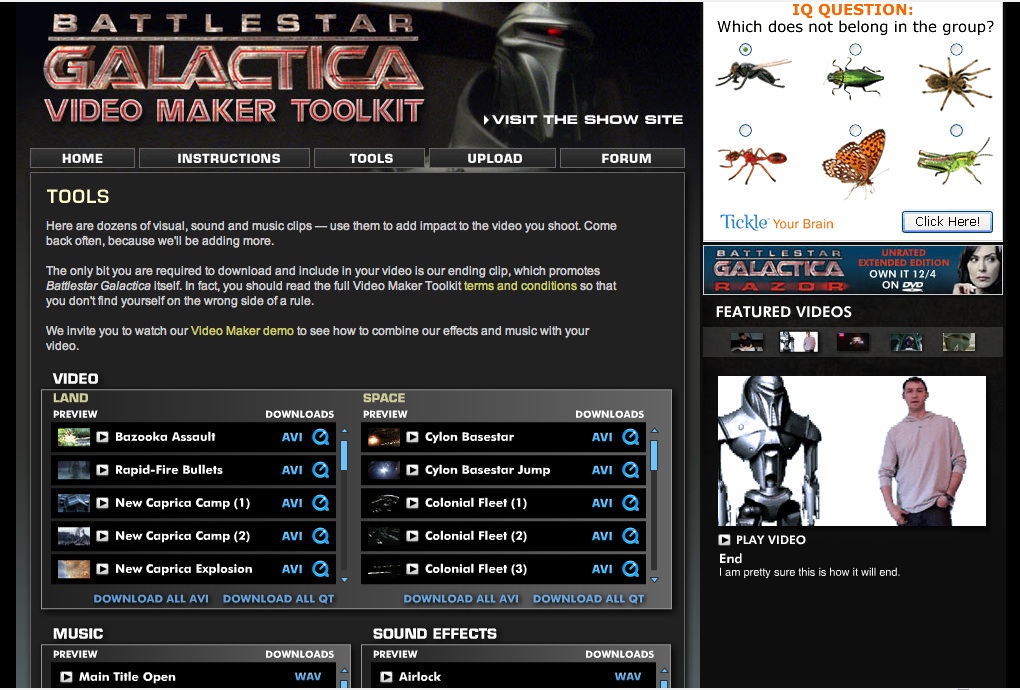Play New Caprica Explosion preview
Image resolution: width=1020 pixels, height=690 pixels.
click(102, 569)
